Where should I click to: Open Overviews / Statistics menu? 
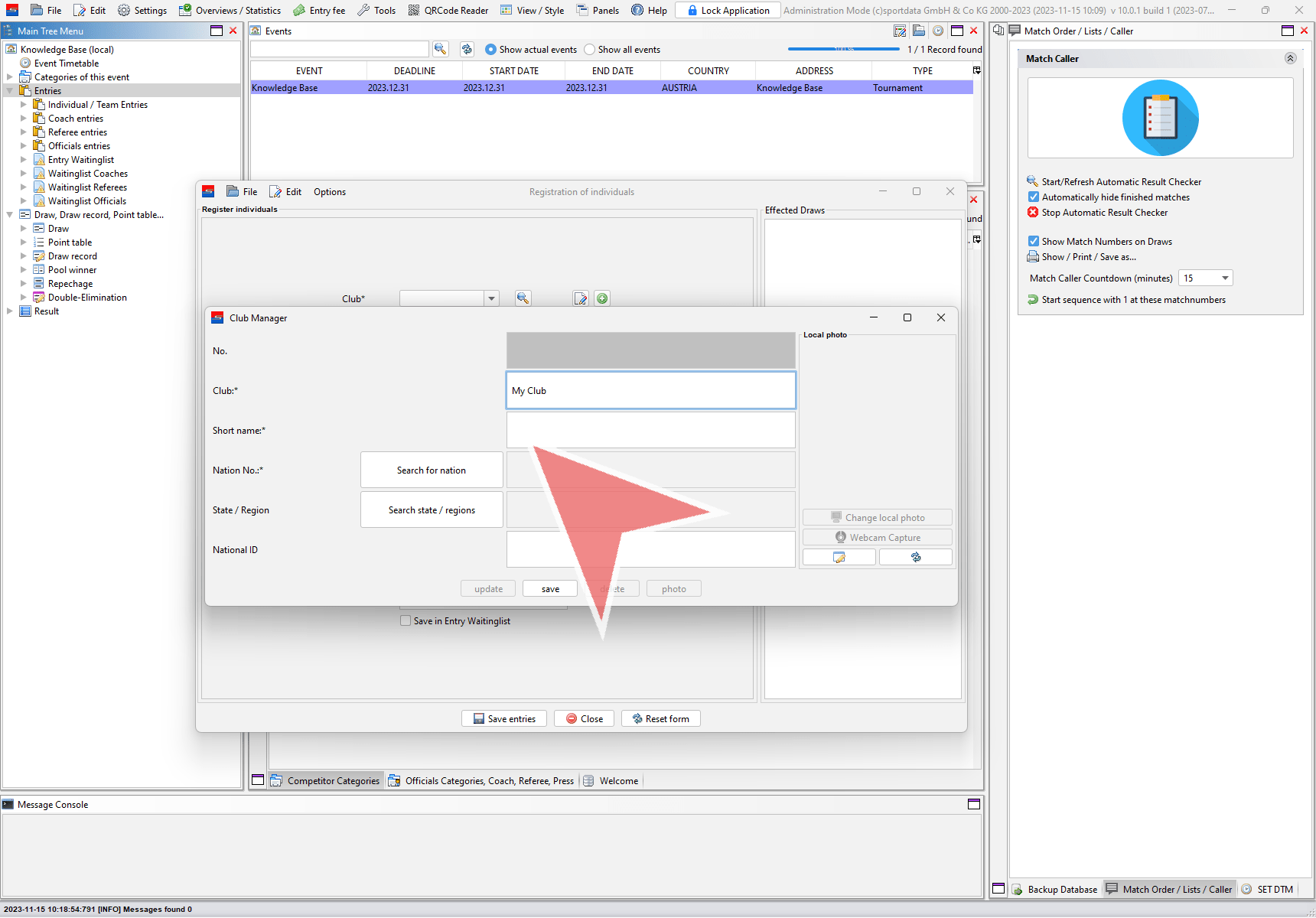click(x=230, y=11)
